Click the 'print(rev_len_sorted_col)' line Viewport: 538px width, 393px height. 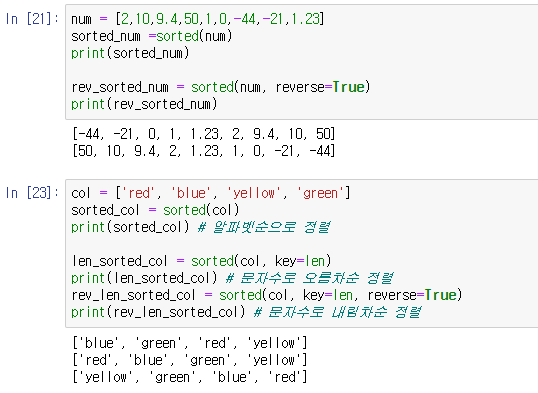point(246,312)
